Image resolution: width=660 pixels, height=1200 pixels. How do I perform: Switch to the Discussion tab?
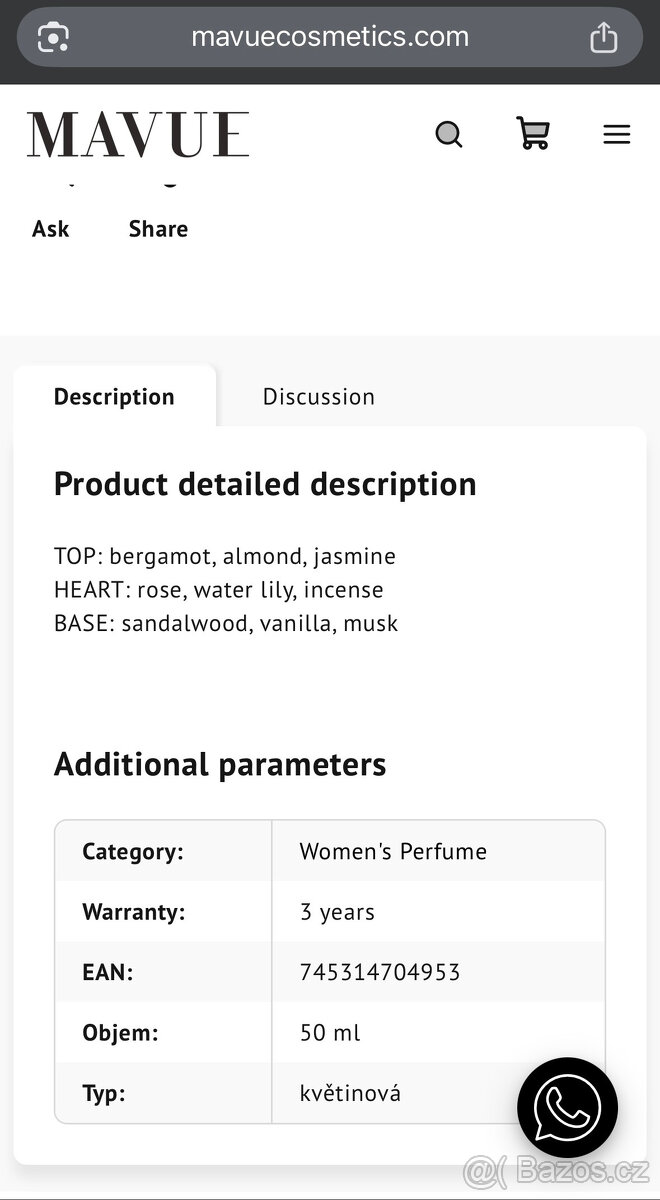[x=318, y=397]
